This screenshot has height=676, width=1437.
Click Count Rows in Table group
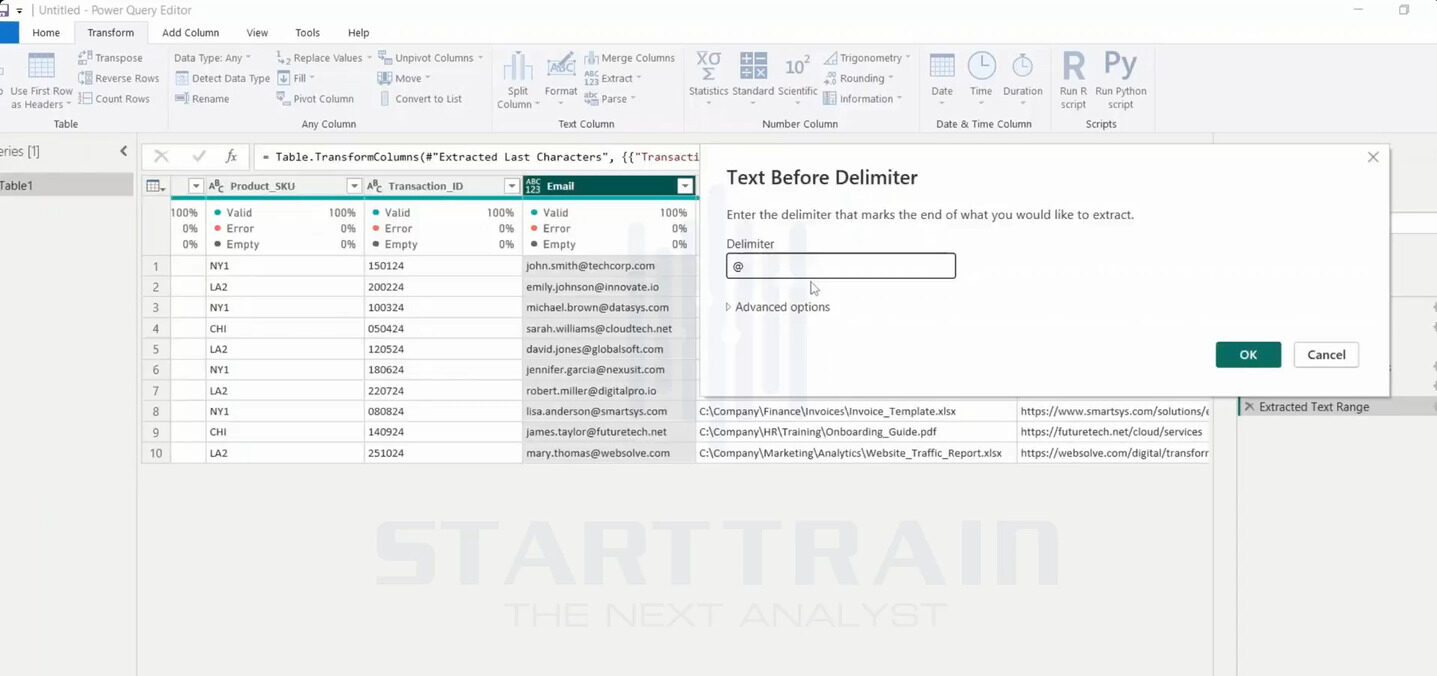point(114,99)
